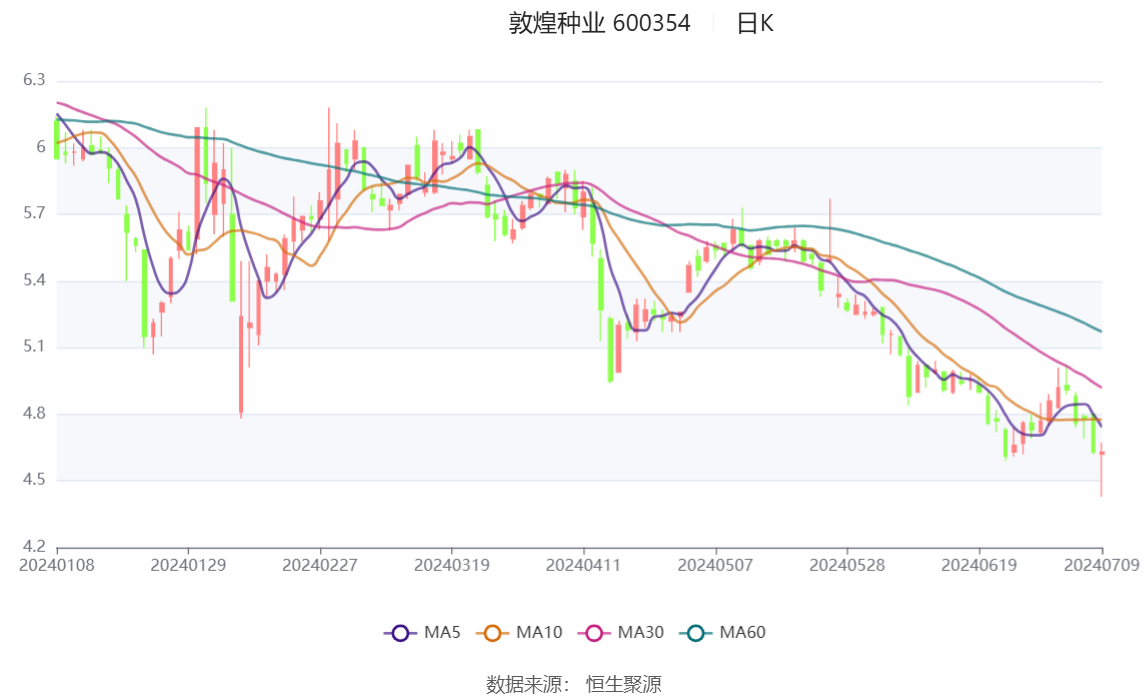1148x699 pixels.
Task: Click the 恒生聚源 data source text
Action: [624, 684]
